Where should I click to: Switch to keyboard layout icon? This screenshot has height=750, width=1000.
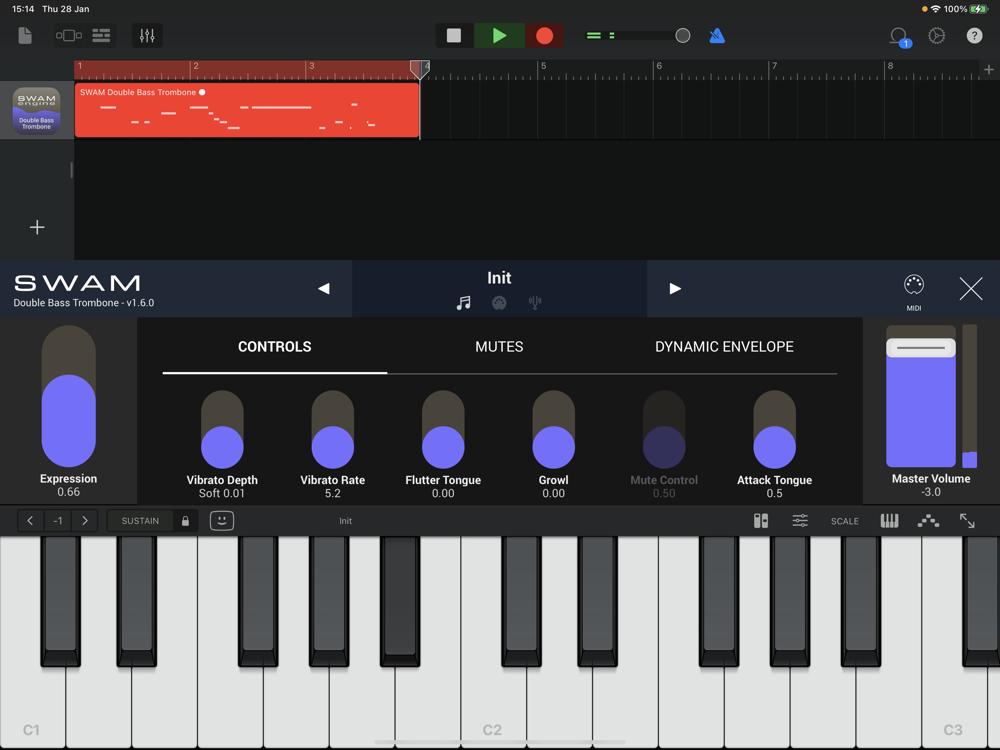pyautogui.click(x=889, y=521)
